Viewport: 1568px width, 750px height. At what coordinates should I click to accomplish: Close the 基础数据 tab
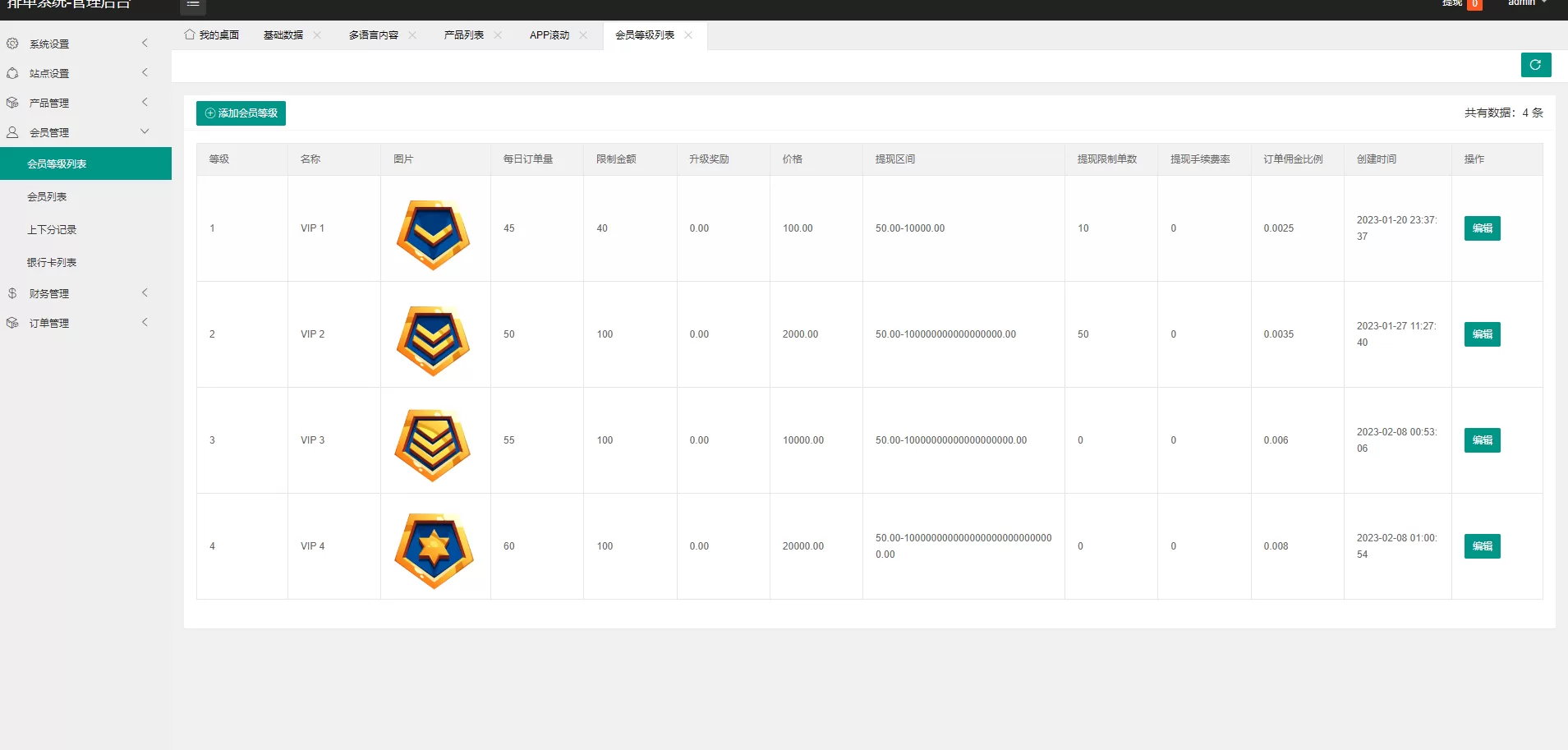tap(317, 35)
